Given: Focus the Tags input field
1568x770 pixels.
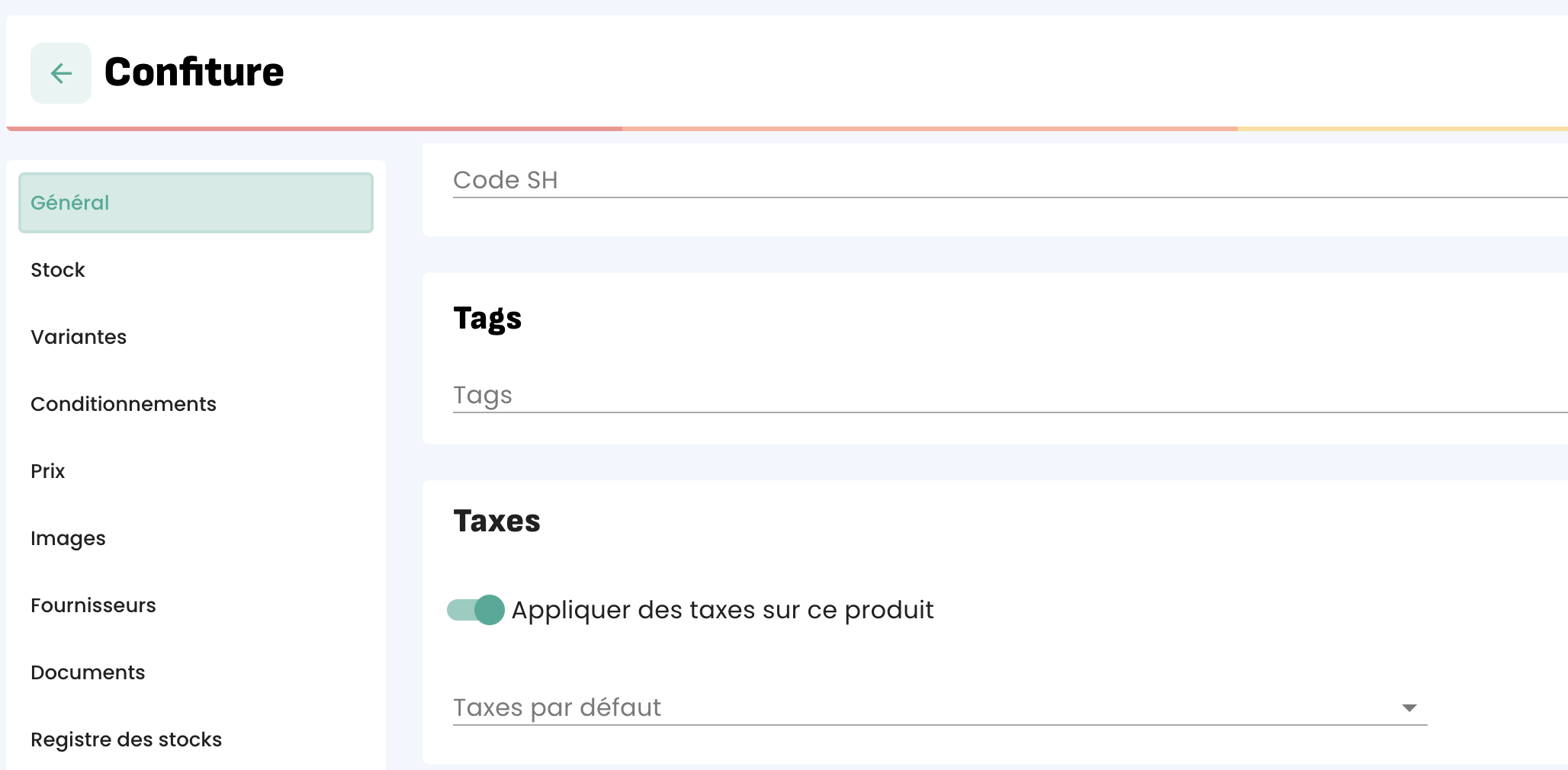Looking at the screenshot, I should point(991,396).
